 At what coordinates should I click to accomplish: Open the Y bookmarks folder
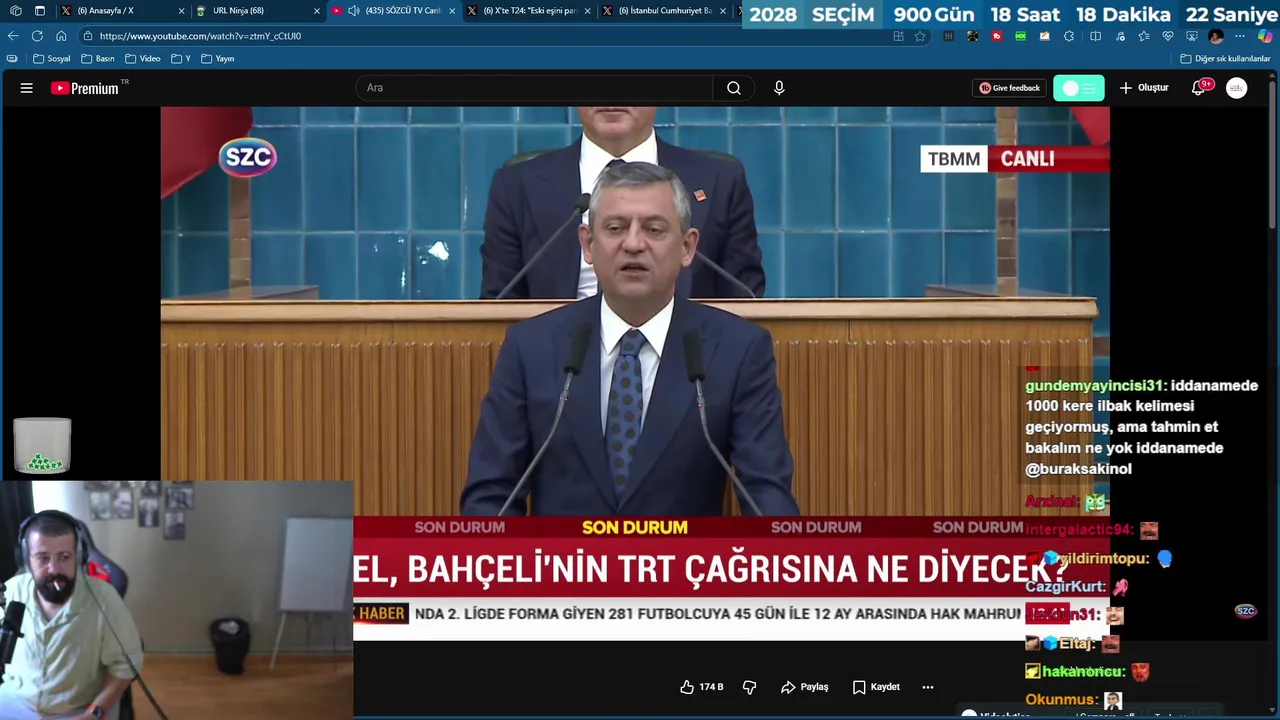click(x=181, y=59)
